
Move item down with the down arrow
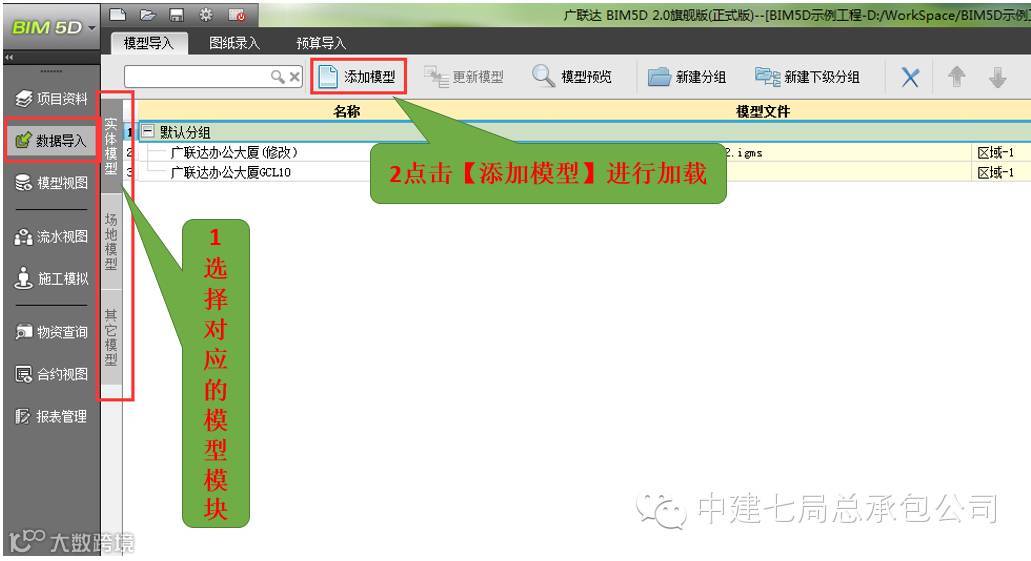tap(997, 77)
